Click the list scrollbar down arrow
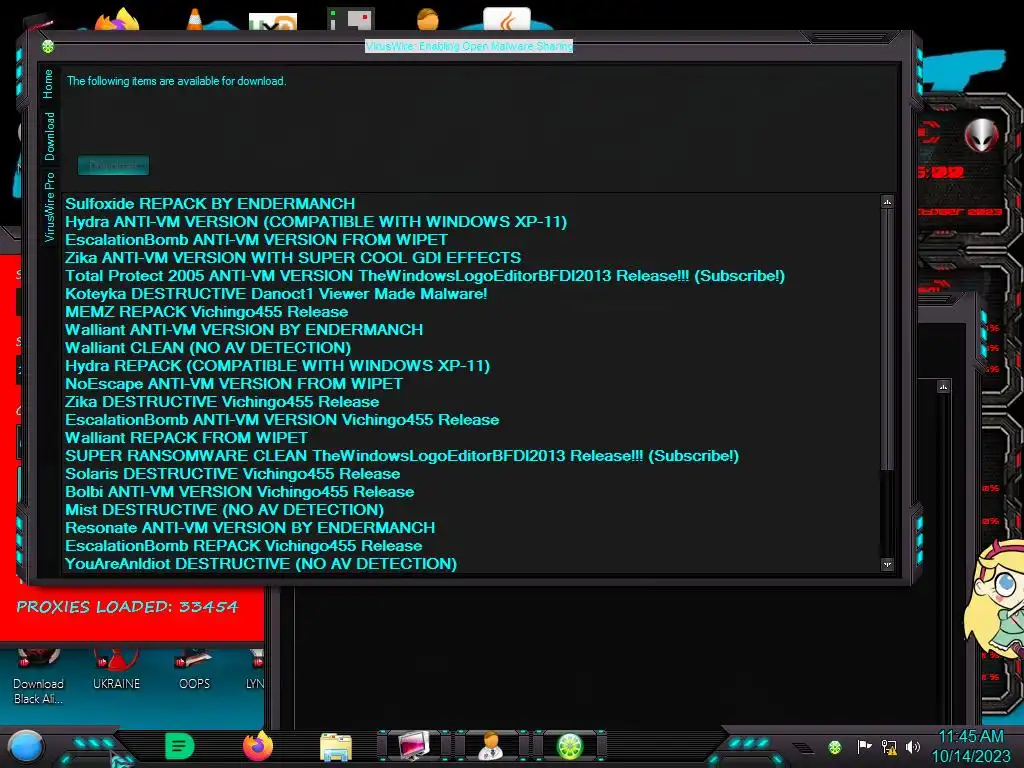The width and height of the screenshot is (1024, 768). (887, 564)
